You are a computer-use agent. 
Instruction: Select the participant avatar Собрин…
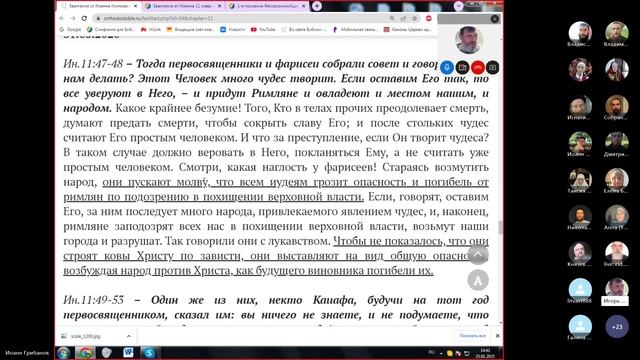click(617, 106)
